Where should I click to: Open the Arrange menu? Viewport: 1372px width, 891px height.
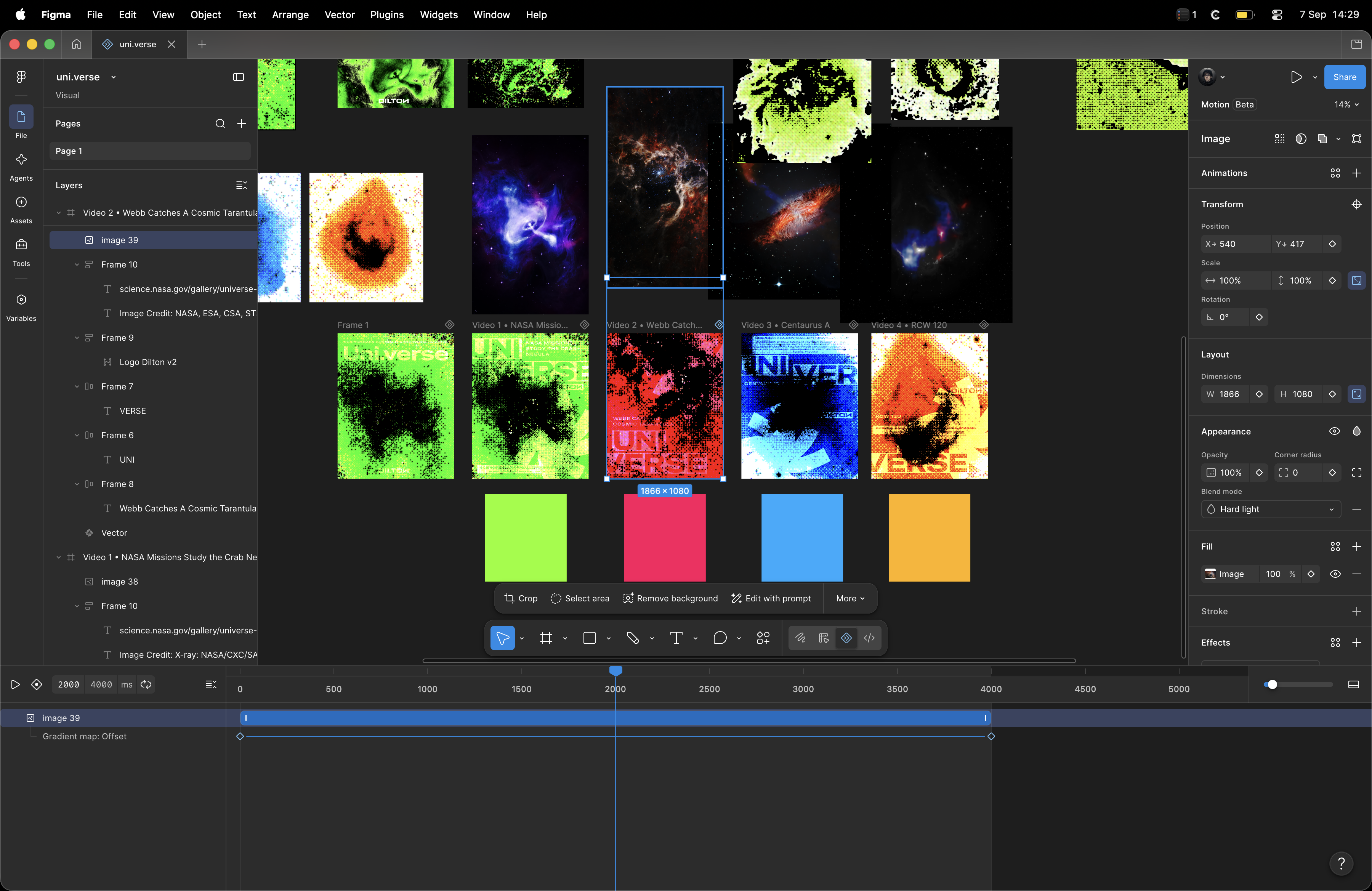[290, 14]
